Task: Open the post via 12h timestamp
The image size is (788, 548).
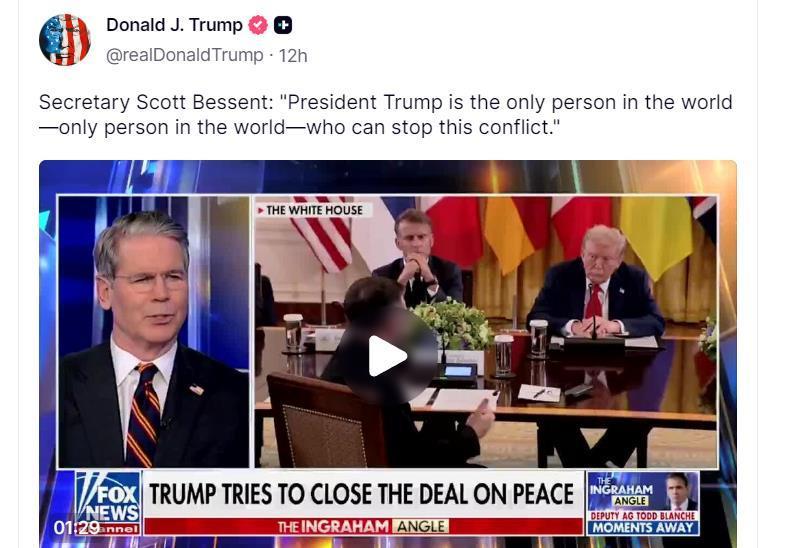Action: pos(293,55)
